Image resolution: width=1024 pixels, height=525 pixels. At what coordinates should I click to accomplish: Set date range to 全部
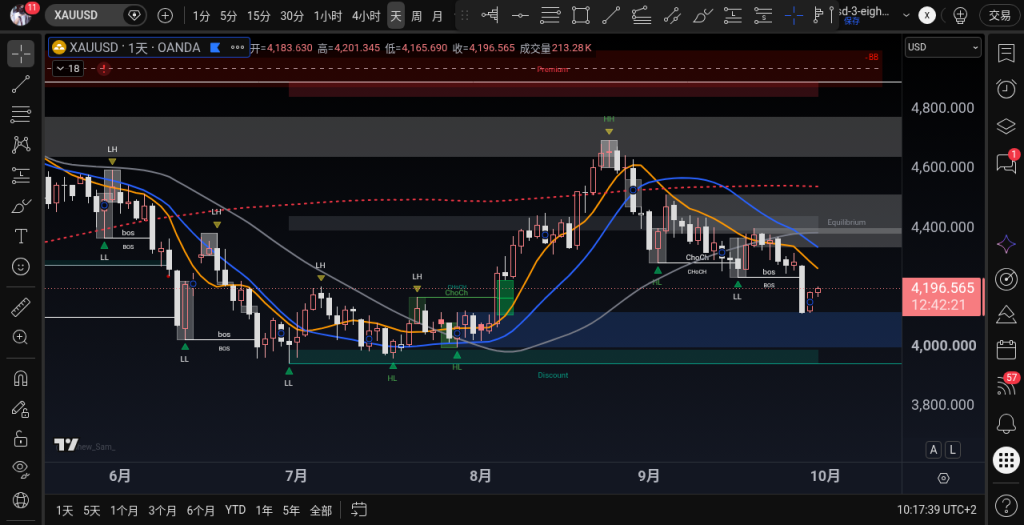point(321,510)
